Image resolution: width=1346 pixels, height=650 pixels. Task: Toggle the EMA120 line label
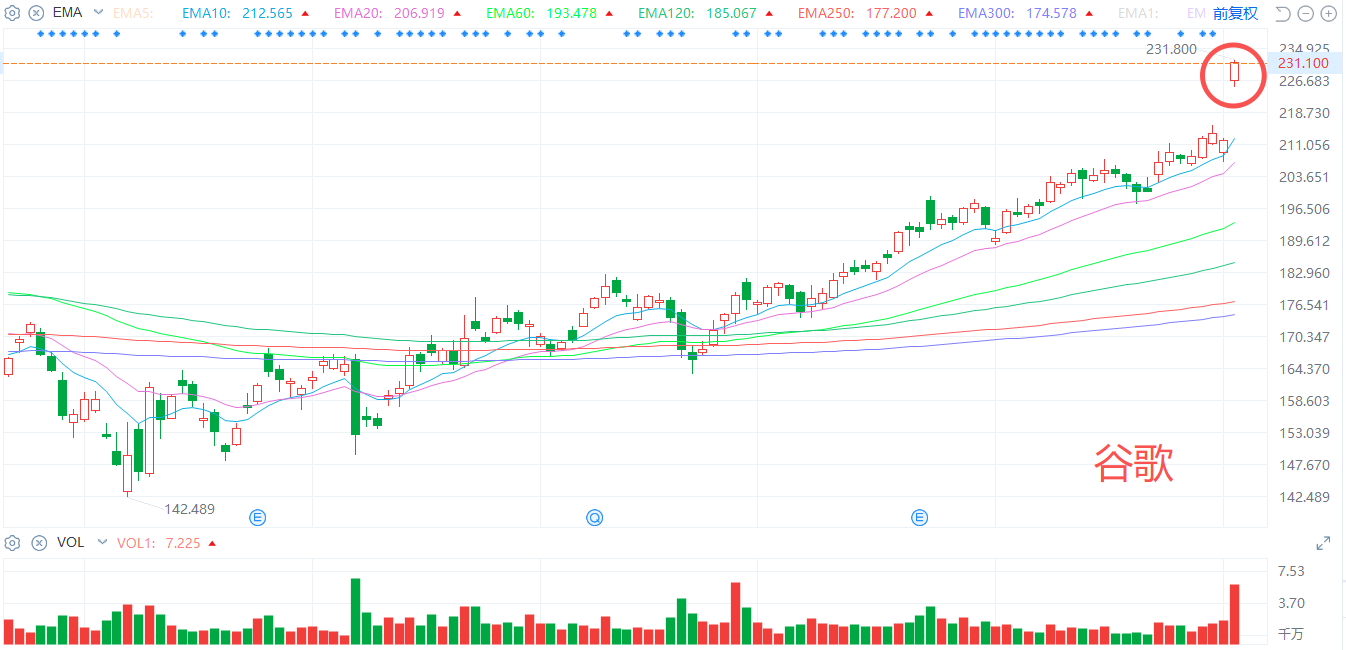click(x=665, y=13)
